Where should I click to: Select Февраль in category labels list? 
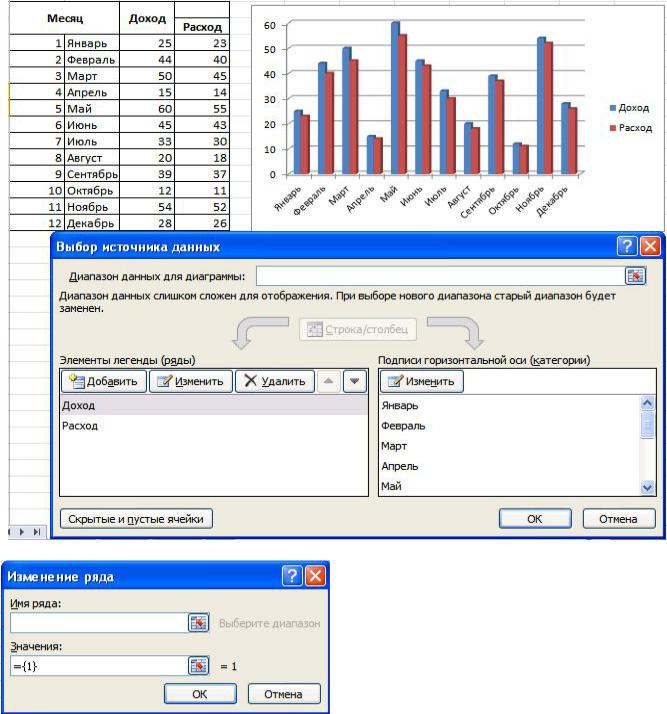(x=509, y=426)
